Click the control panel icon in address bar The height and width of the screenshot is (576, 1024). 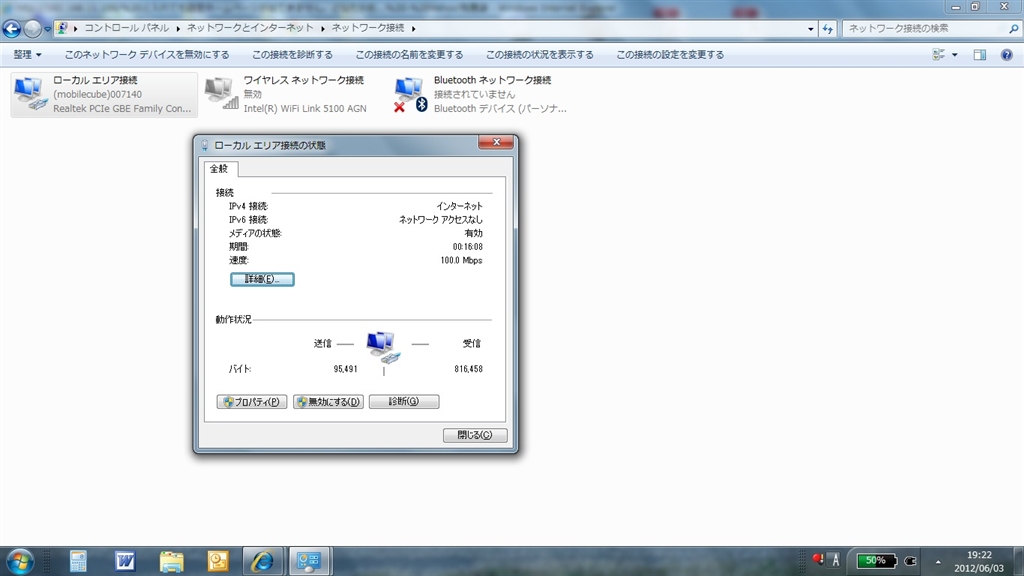[x=62, y=28]
